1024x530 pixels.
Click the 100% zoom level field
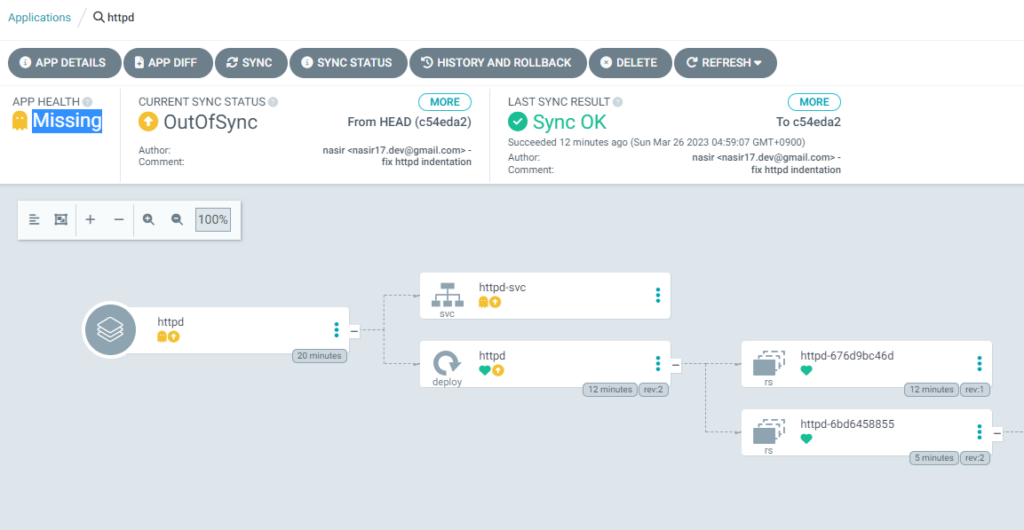pyautogui.click(x=213, y=220)
